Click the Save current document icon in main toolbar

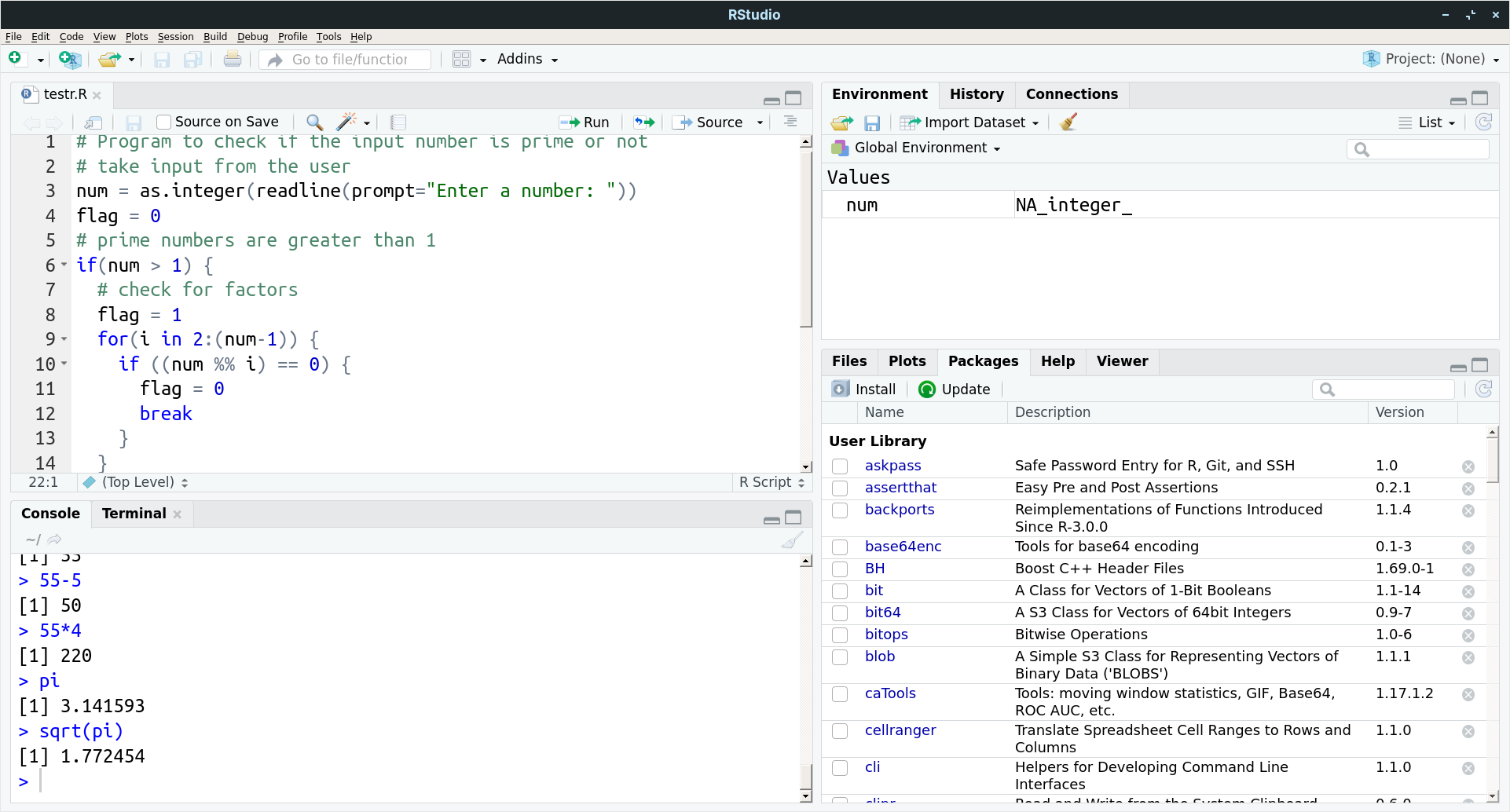(162, 60)
